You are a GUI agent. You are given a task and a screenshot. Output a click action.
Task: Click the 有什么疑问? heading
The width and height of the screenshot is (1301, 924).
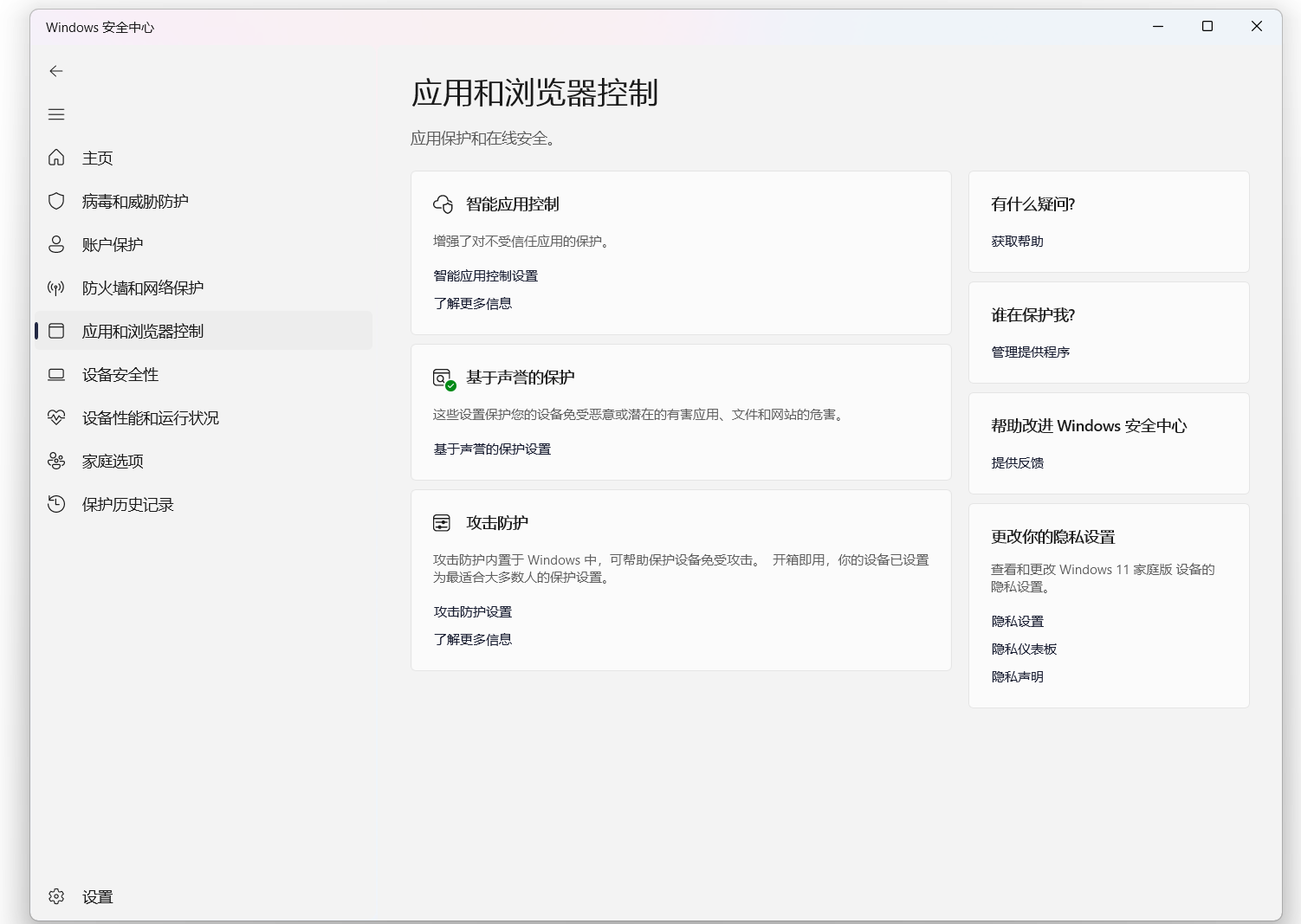pos(1032,204)
